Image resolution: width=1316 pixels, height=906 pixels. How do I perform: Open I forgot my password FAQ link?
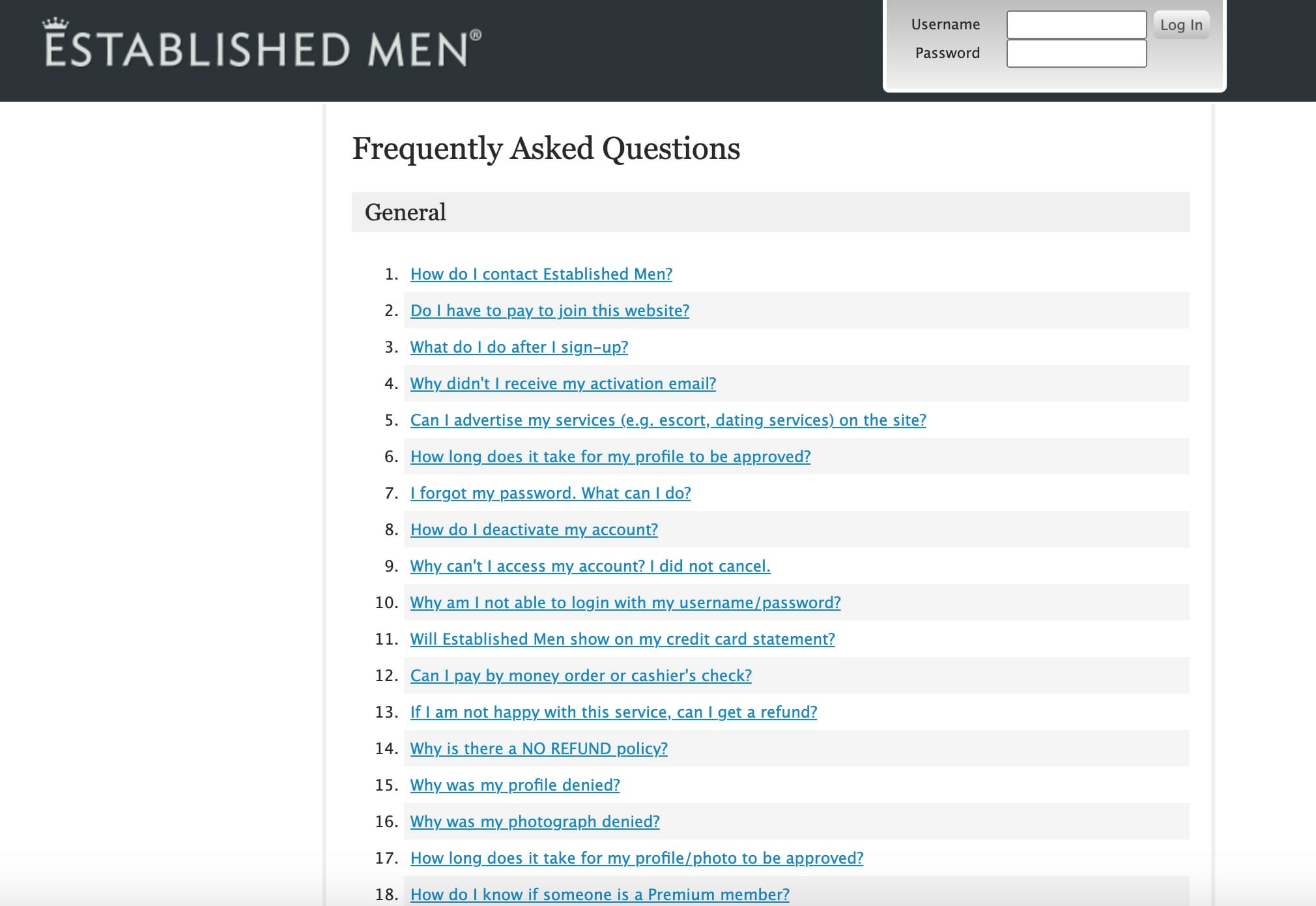(551, 492)
